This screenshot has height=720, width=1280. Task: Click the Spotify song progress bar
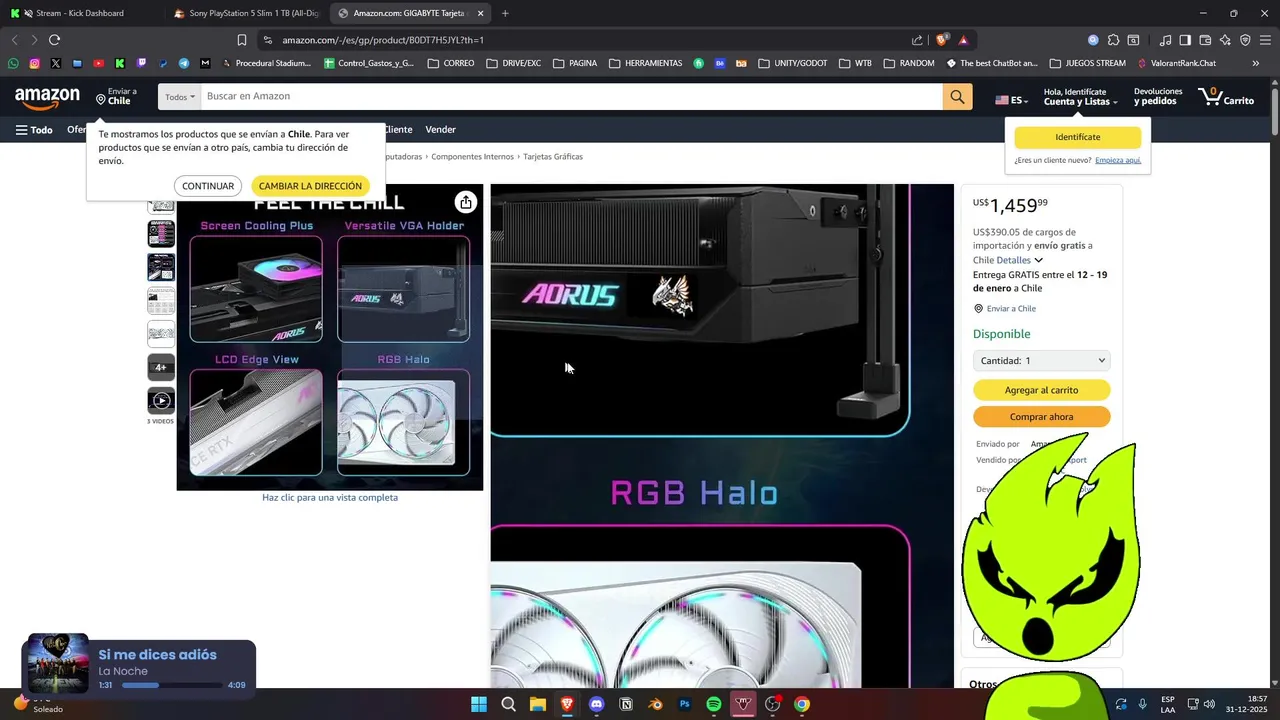[172, 685]
